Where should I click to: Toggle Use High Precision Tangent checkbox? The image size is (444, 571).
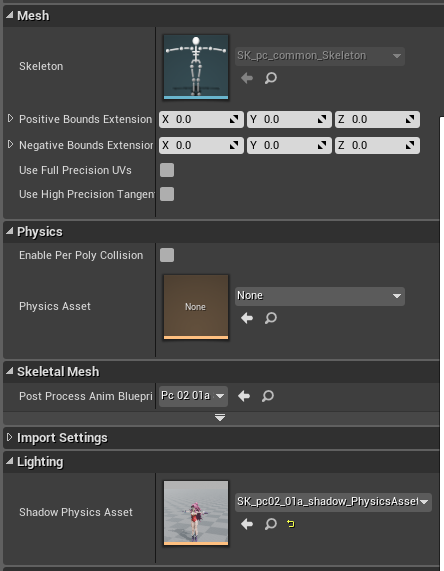tap(167, 194)
